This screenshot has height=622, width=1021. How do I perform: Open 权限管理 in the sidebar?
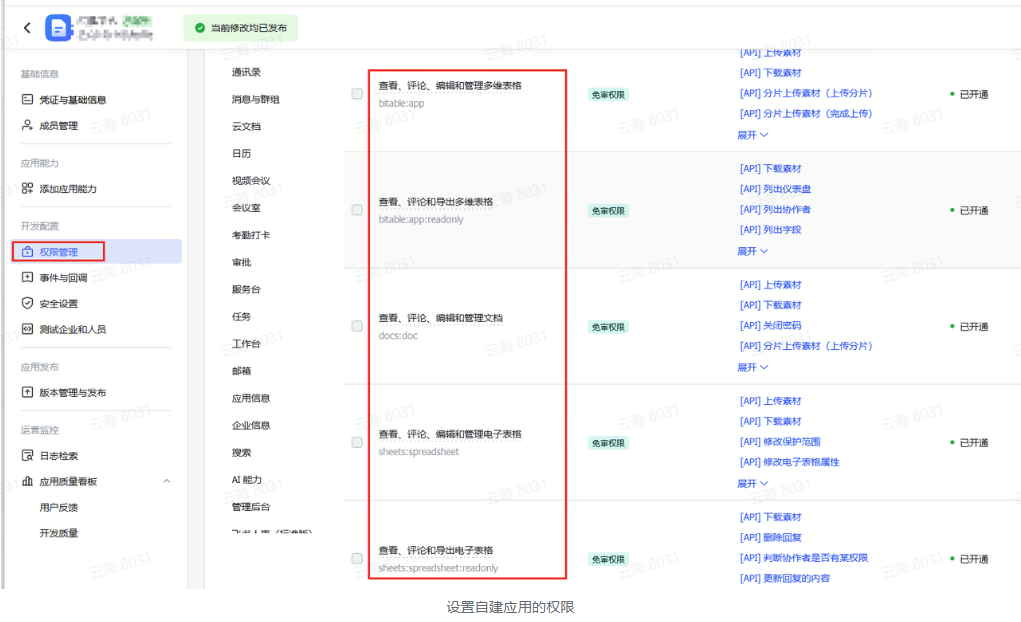(x=58, y=252)
